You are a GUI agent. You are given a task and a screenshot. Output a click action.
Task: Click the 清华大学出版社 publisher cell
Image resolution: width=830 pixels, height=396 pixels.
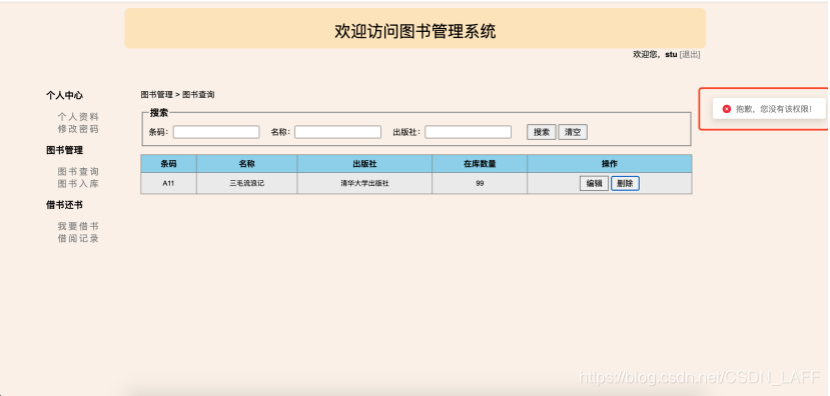pos(365,183)
